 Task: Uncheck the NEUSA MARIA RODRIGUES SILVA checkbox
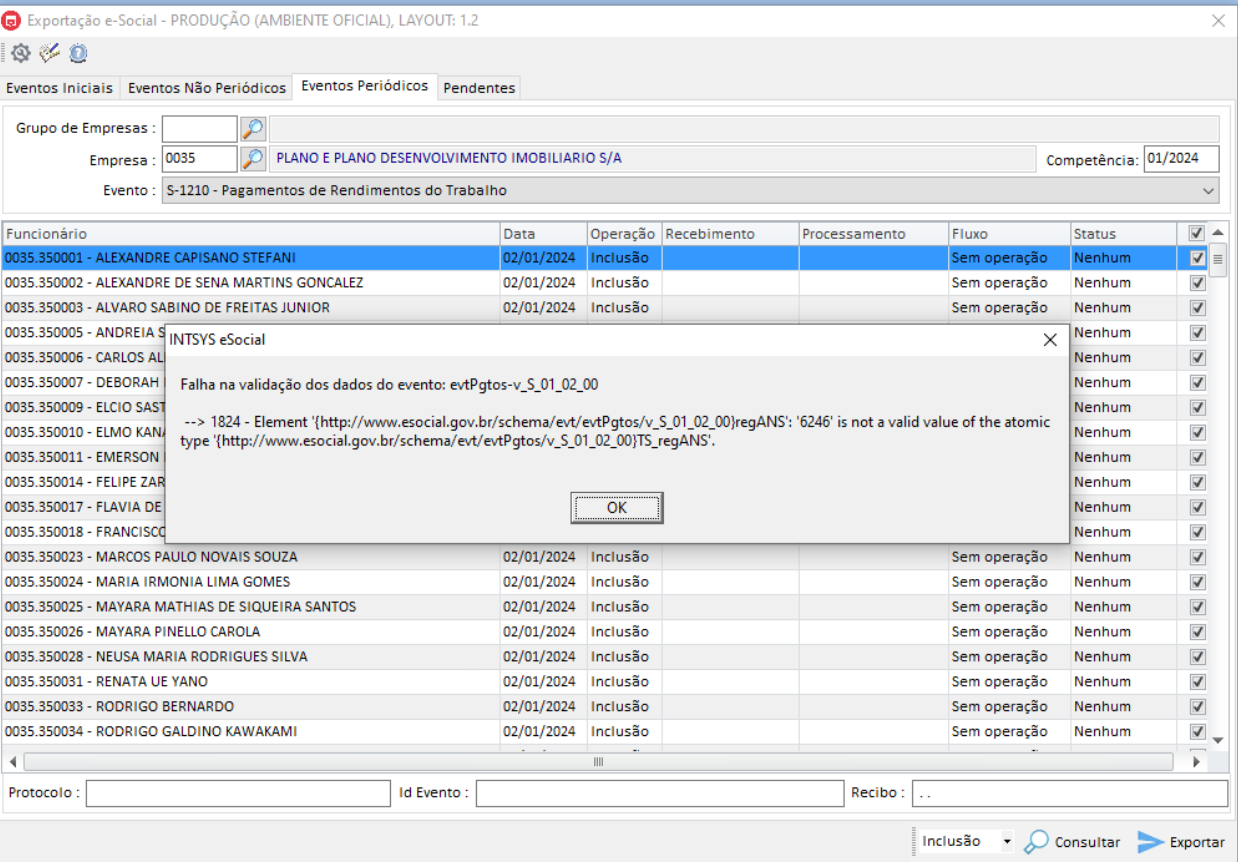click(x=1198, y=657)
